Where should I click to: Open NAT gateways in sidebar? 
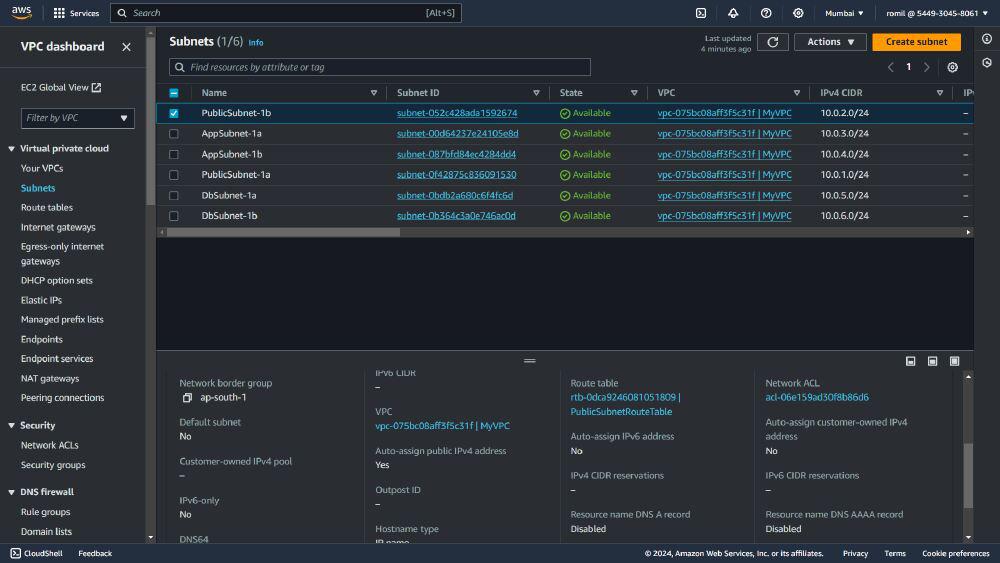pos(50,378)
